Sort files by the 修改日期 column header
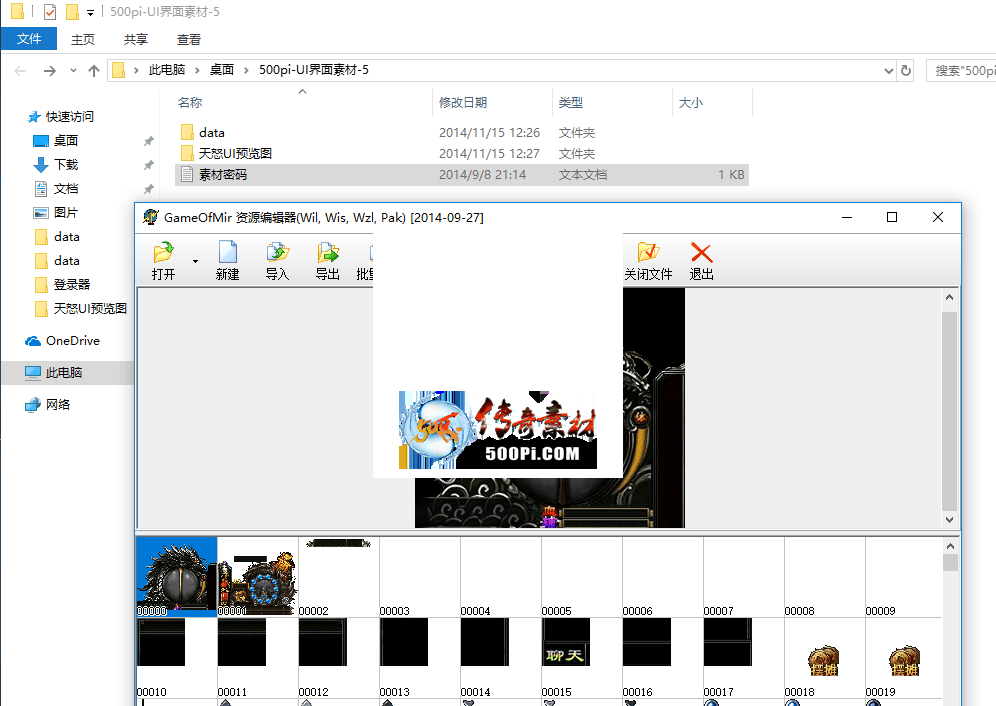The image size is (996, 706). click(493, 102)
